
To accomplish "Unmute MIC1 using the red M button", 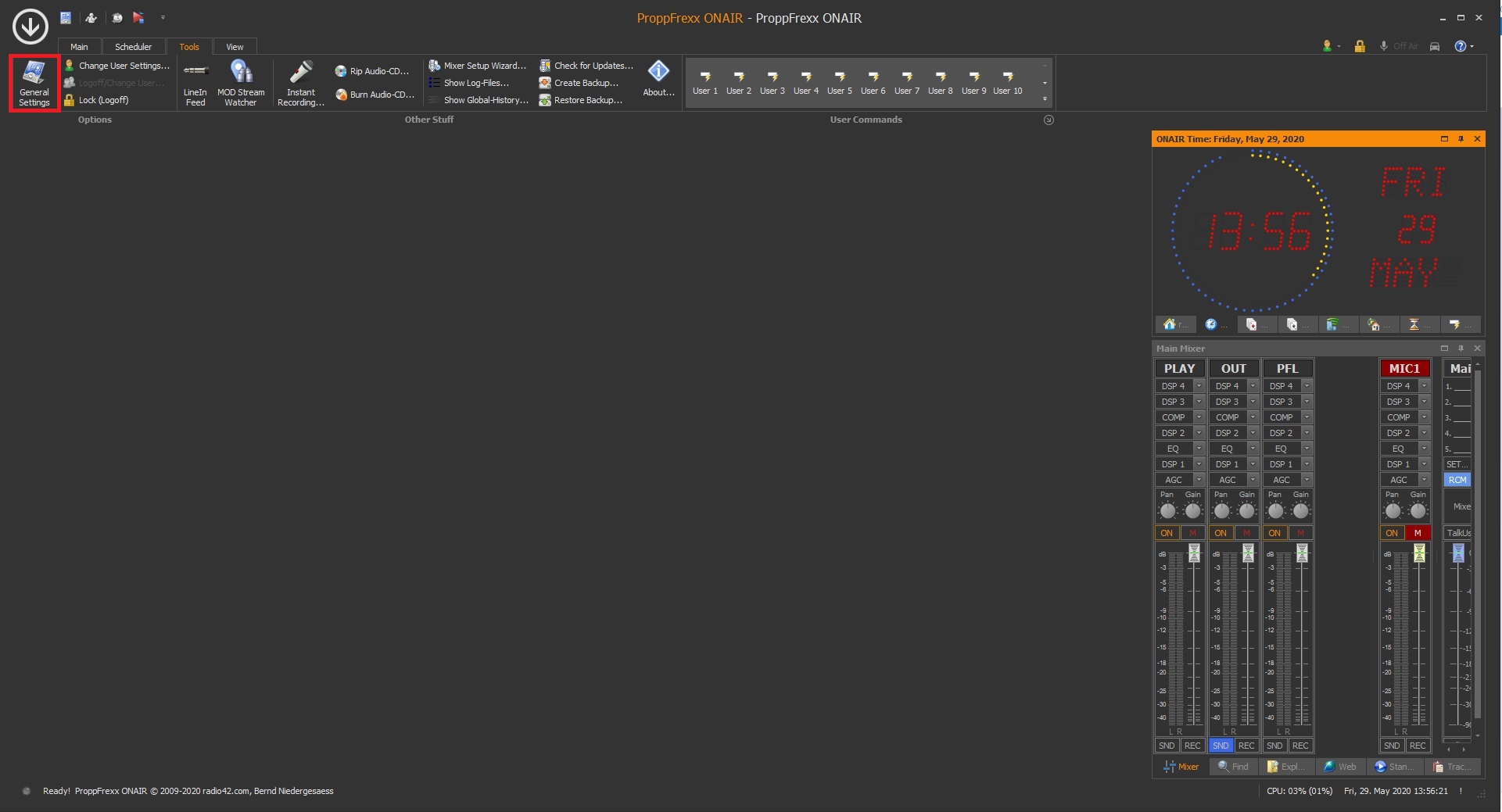I will pos(1418,533).
